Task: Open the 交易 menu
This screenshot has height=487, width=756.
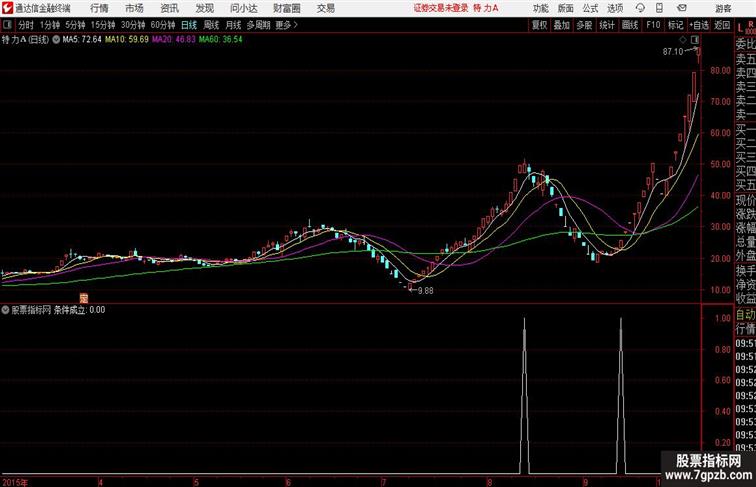Action: (325, 8)
